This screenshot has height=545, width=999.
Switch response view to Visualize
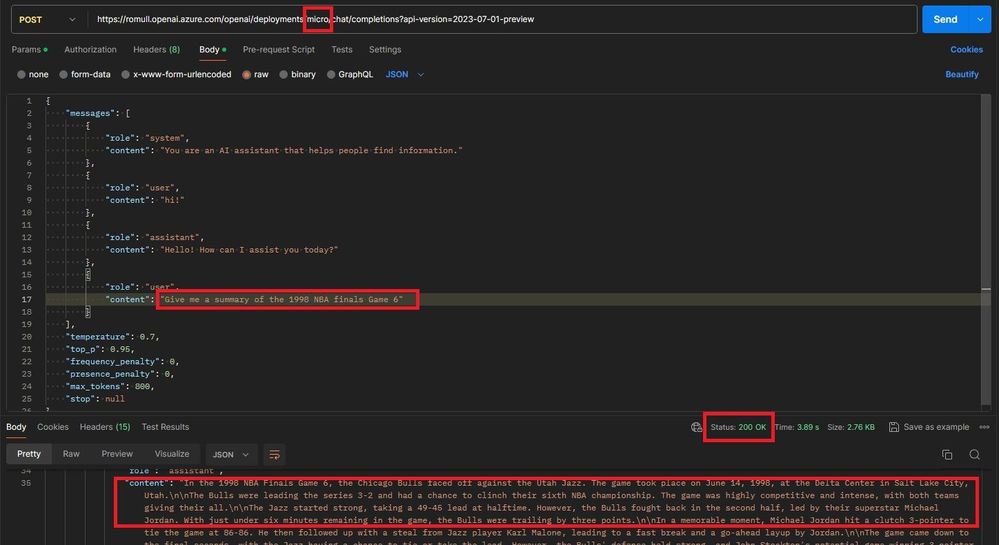[172, 454]
